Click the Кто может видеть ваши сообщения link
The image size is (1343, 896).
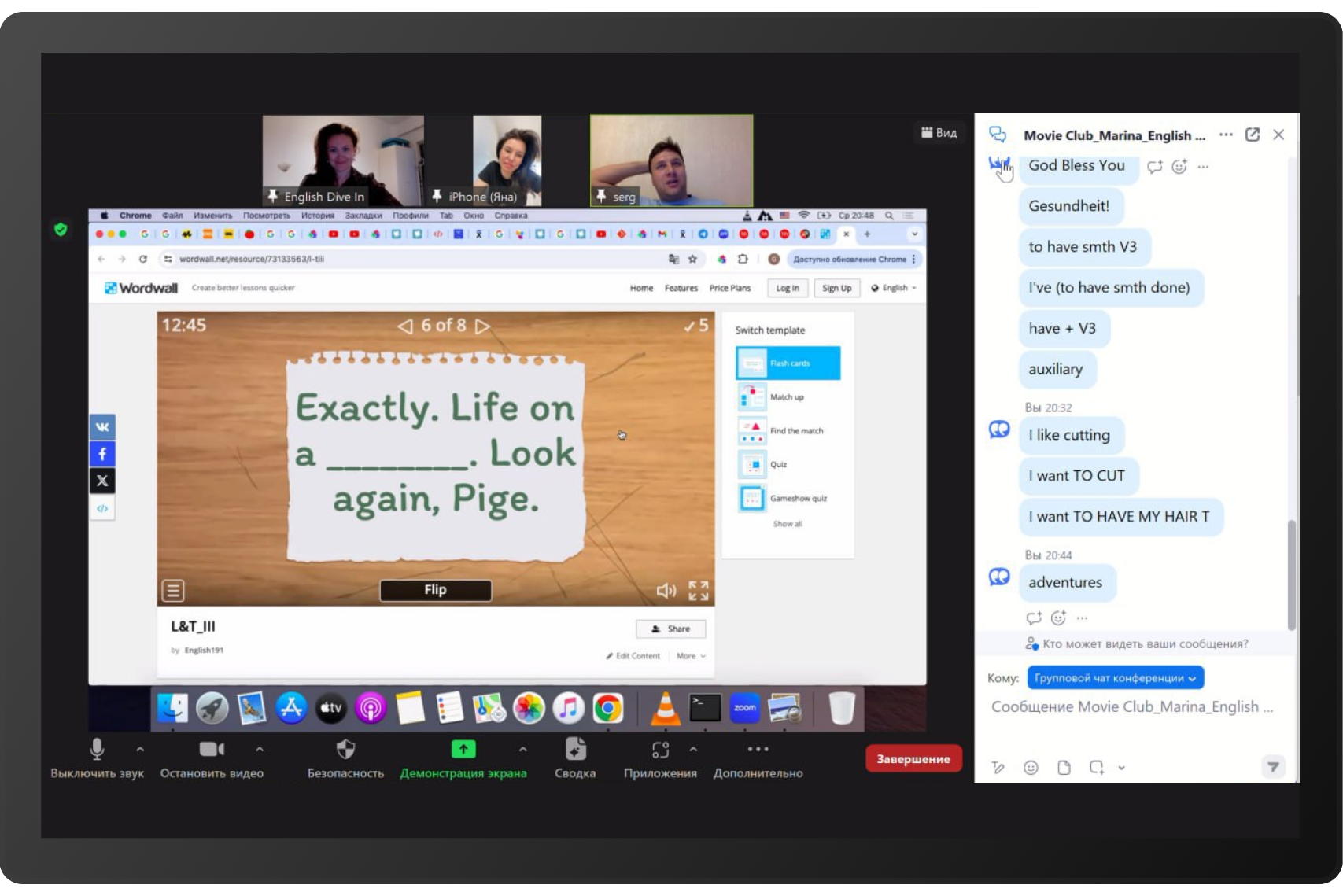tap(1145, 644)
